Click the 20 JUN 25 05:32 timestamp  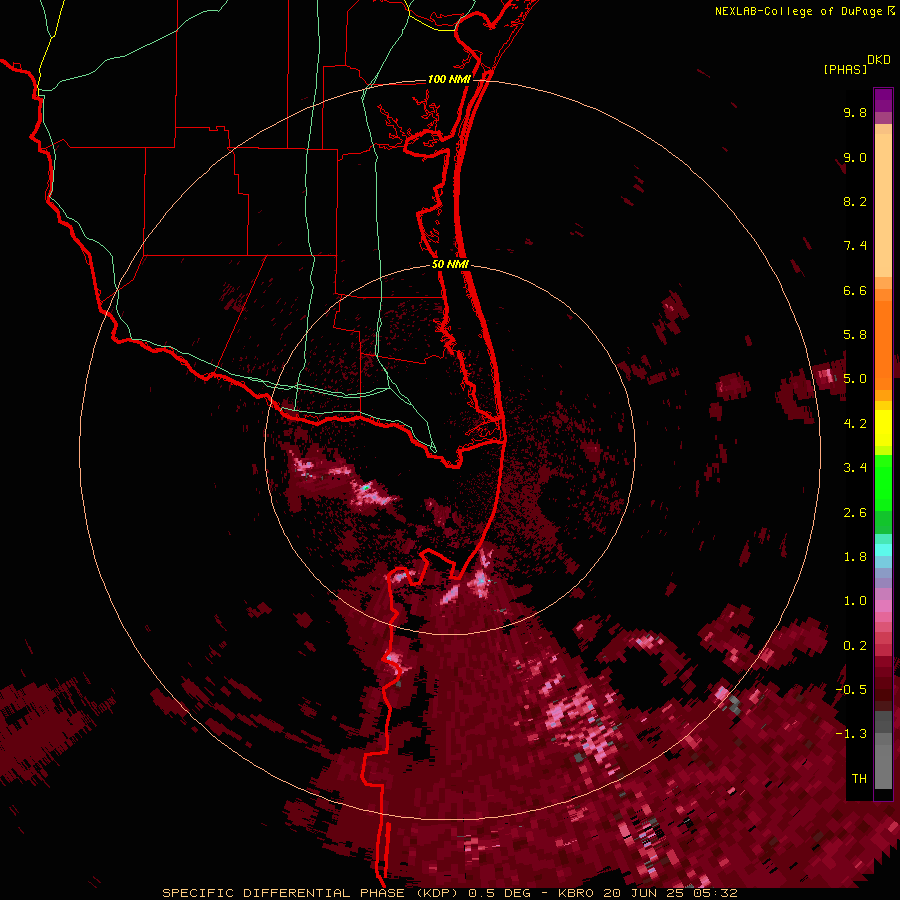pyautogui.click(x=670, y=893)
